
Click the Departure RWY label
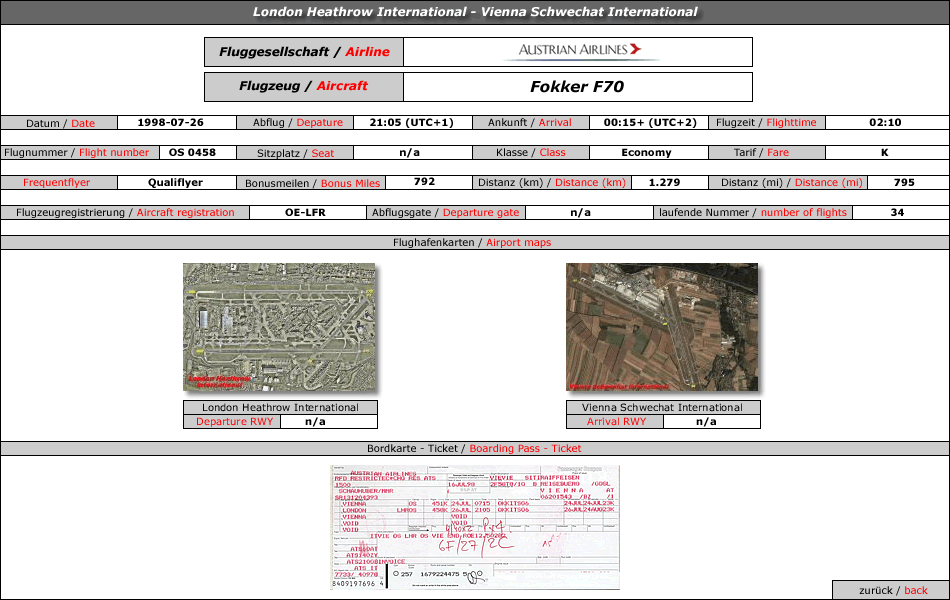(x=232, y=422)
